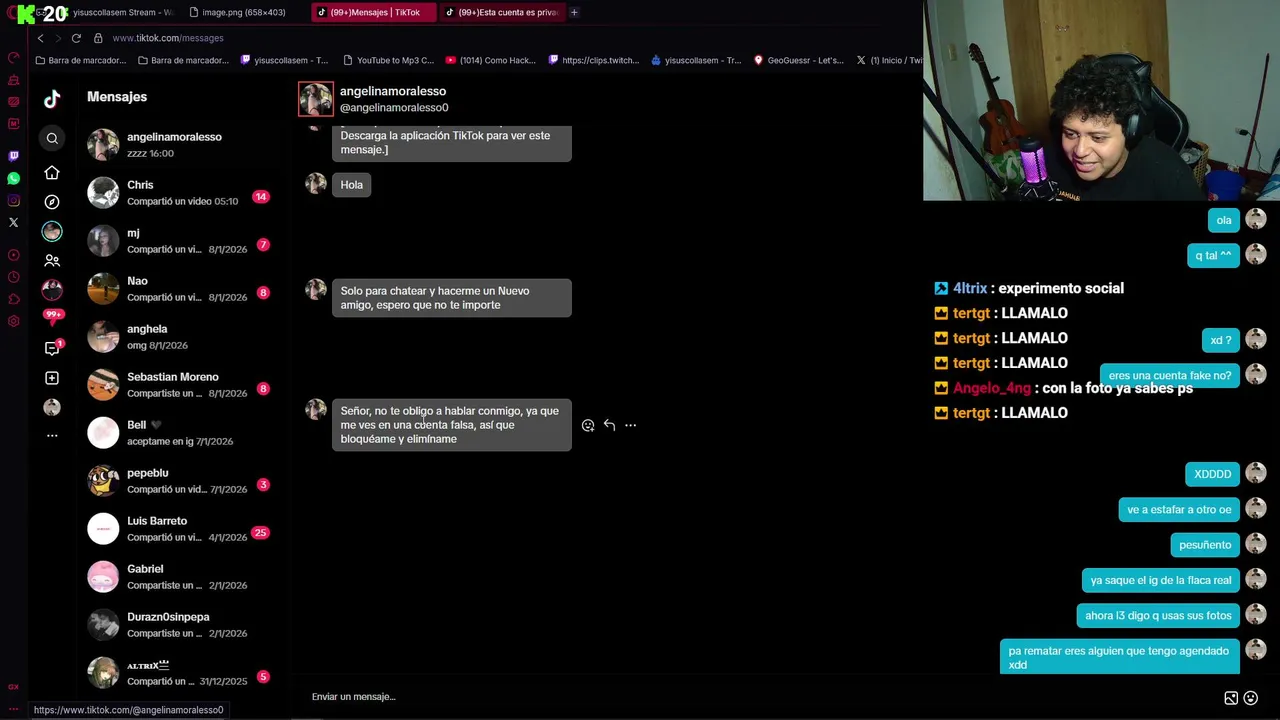The width and height of the screenshot is (1280, 720).
Task: Switch to yisuscollasem Stream tab
Action: (x=112, y=12)
